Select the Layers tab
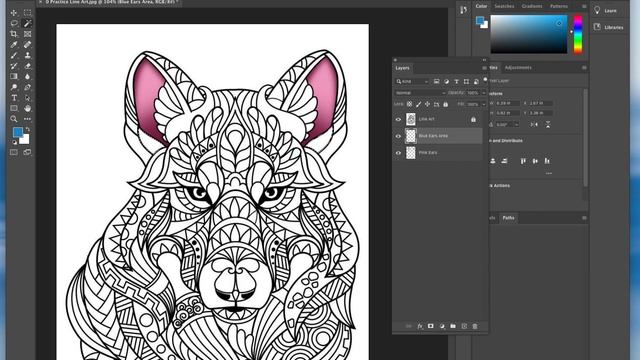Image resolution: width=640 pixels, height=360 pixels. pos(402,68)
